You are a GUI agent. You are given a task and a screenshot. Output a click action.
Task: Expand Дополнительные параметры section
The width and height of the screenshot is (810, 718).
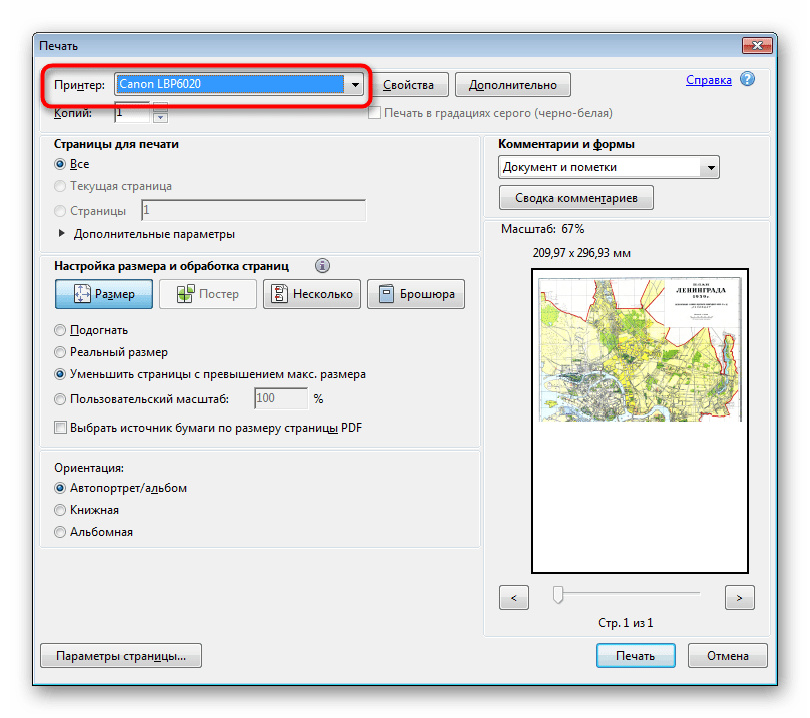pos(61,233)
